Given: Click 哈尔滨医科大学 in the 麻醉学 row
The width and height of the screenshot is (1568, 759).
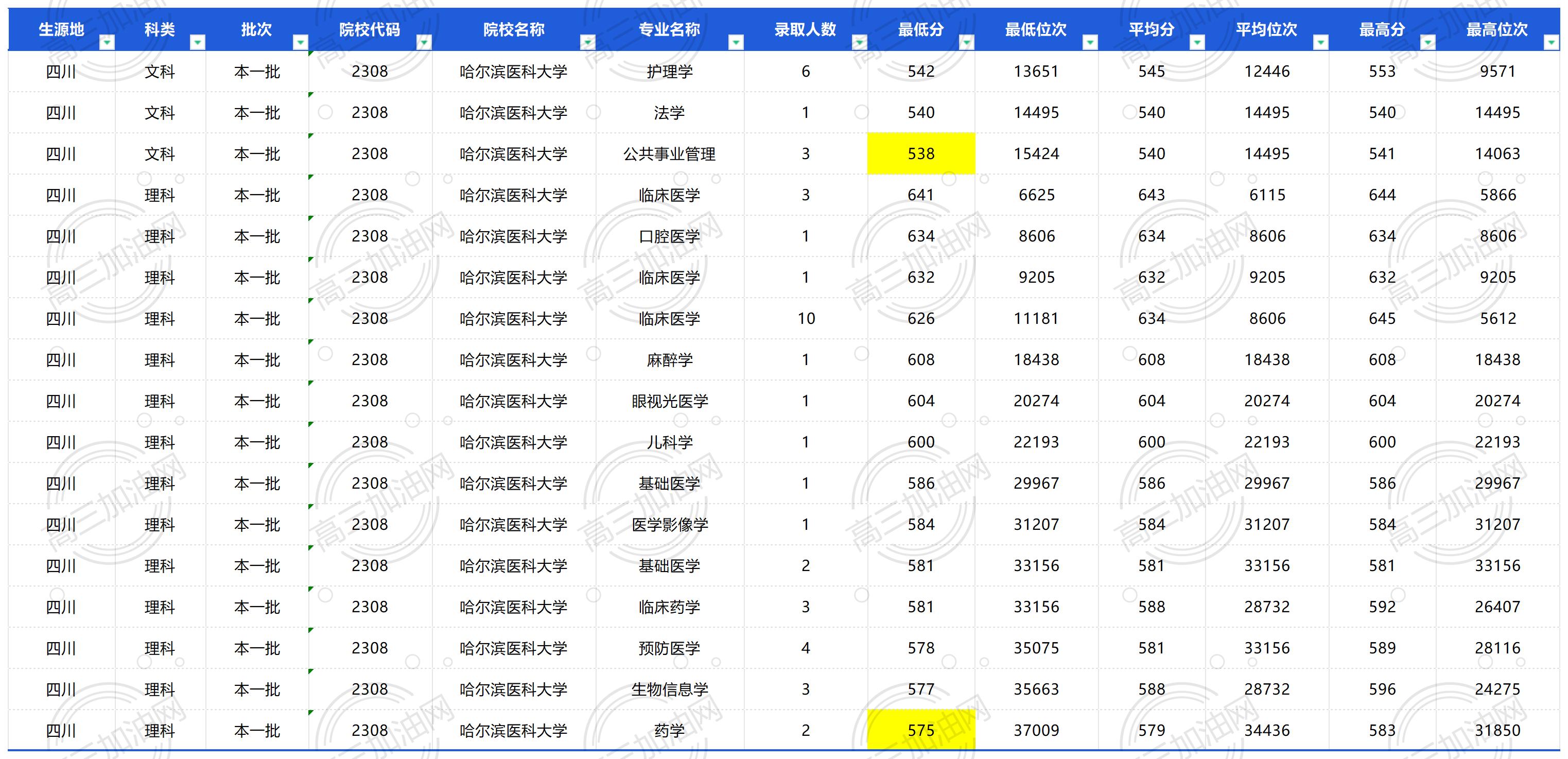Looking at the screenshot, I should (514, 360).
